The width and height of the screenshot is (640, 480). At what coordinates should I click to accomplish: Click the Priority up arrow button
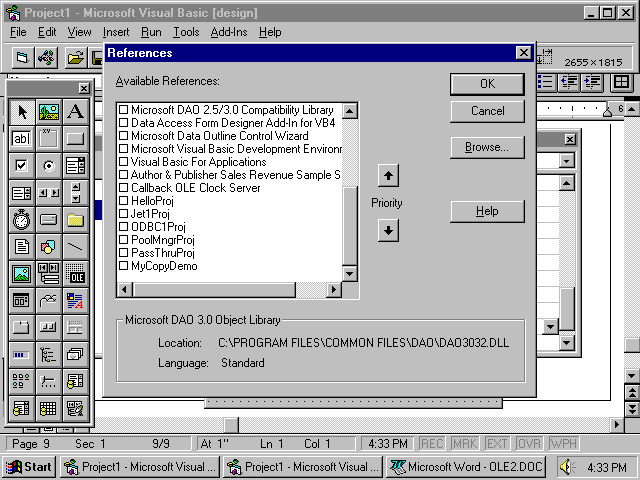pyautogui.click(x=388, y=176)
